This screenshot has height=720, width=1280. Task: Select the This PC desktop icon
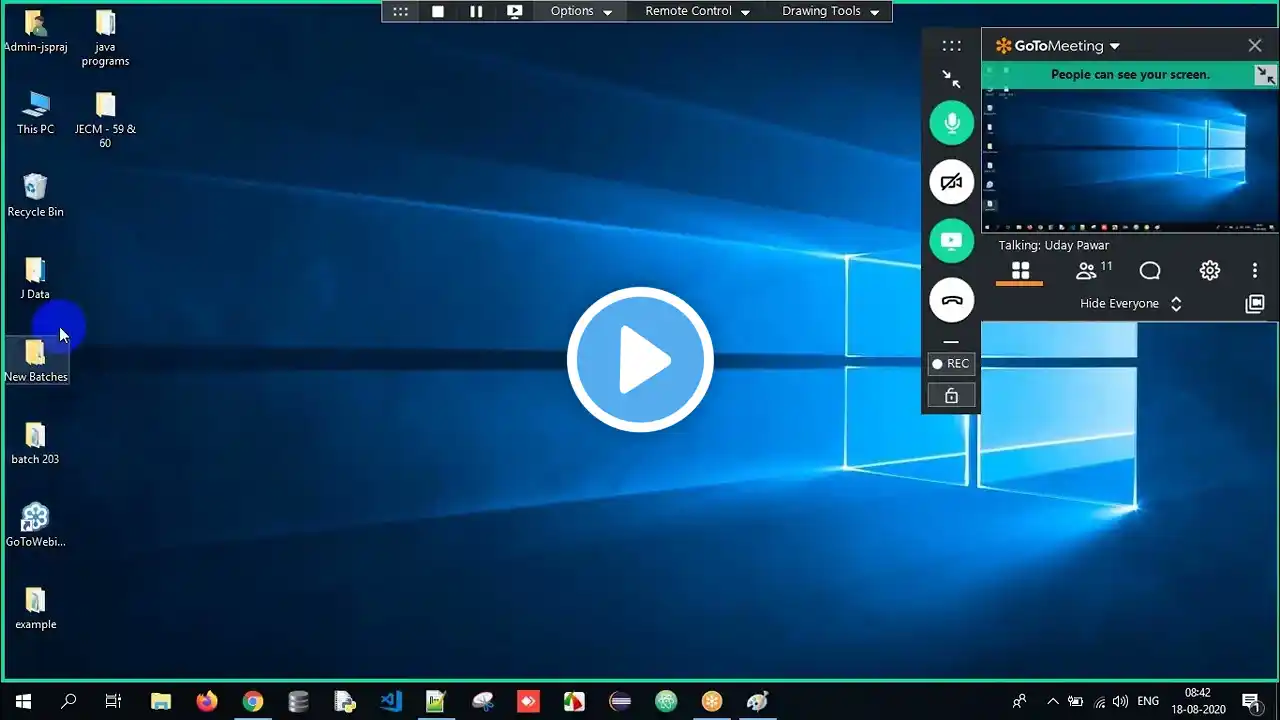coord(36,113)
